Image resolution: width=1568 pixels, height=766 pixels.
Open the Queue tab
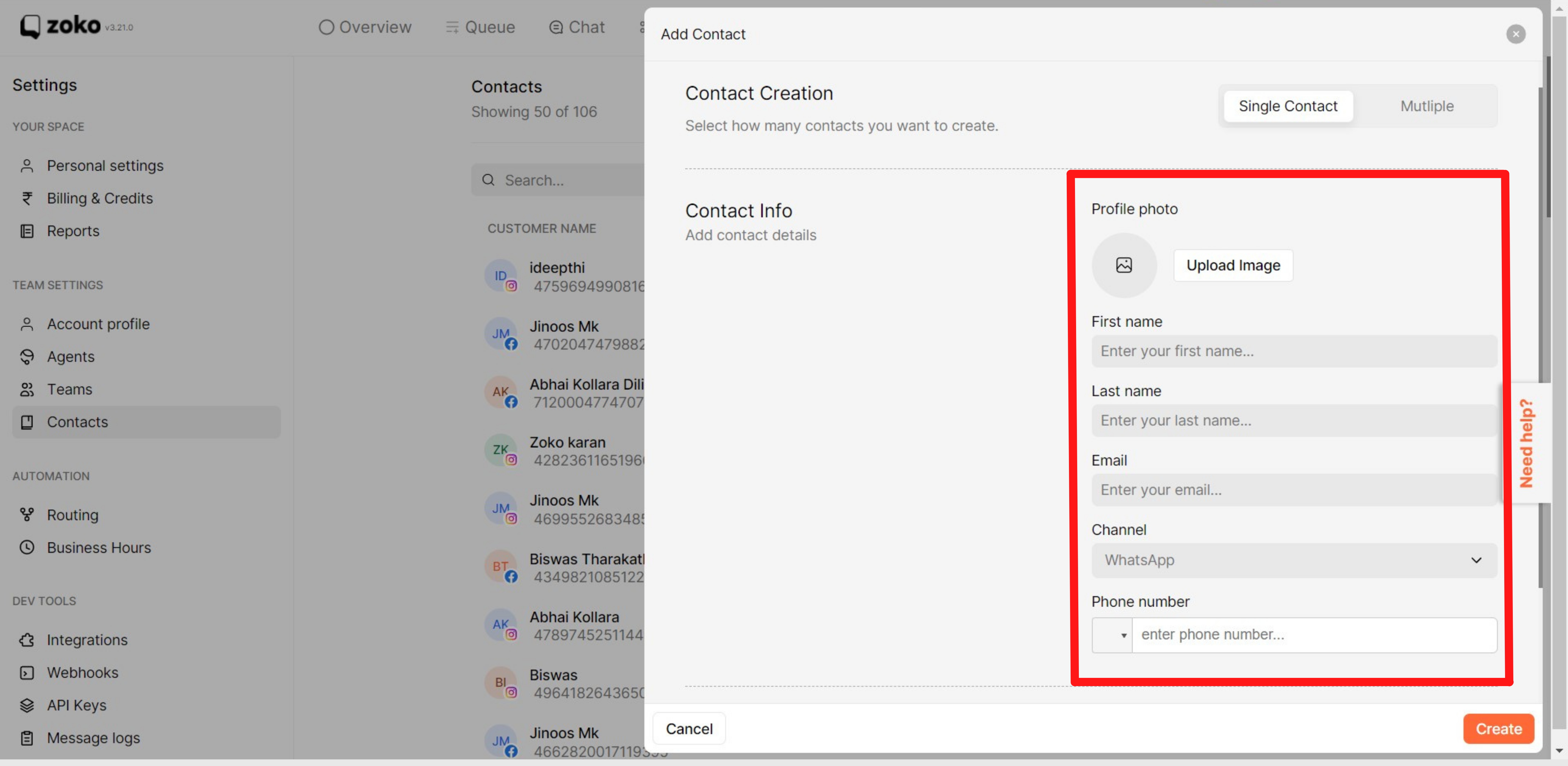[x=480, y=27]
